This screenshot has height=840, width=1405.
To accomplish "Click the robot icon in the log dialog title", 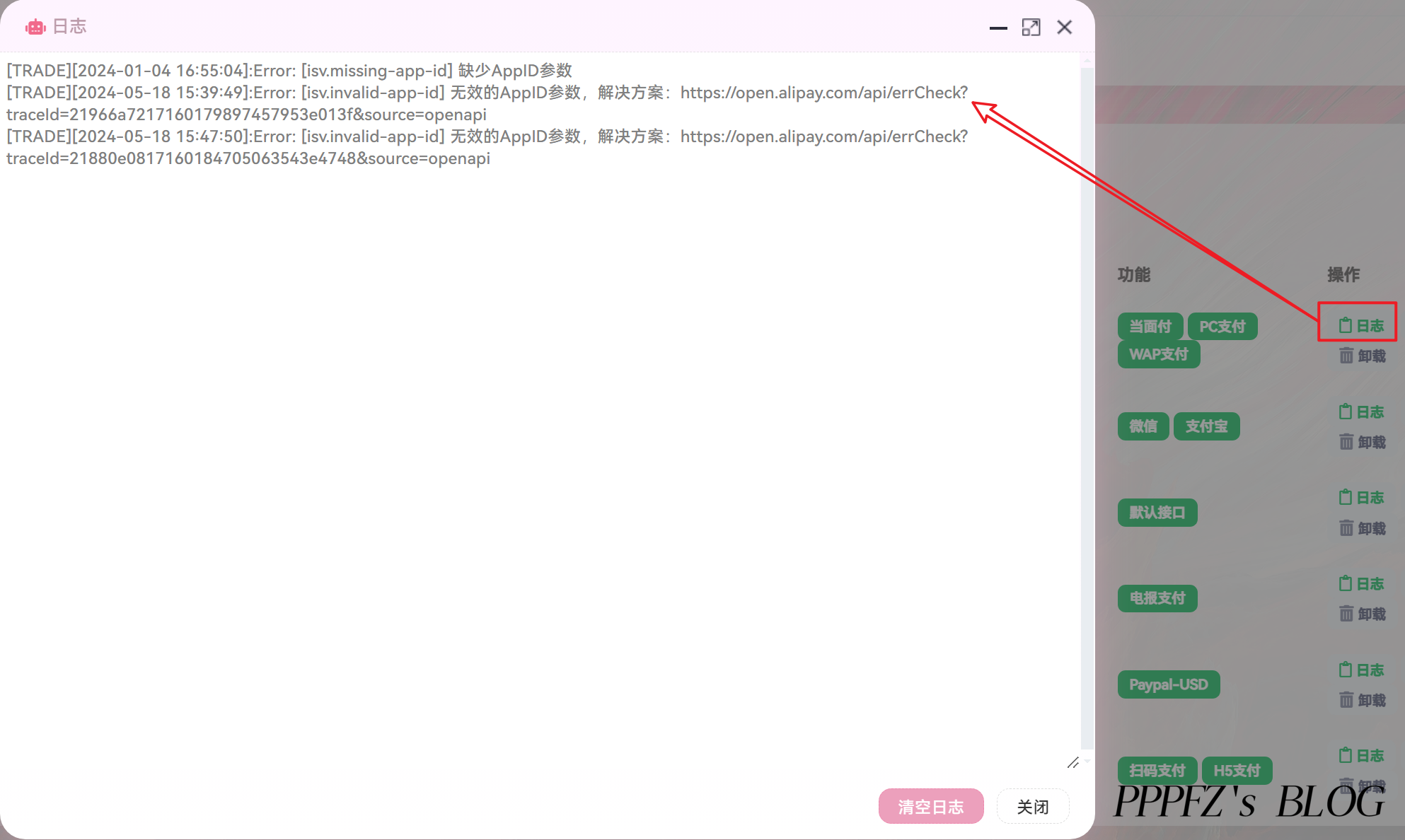I will pos(35,27).
